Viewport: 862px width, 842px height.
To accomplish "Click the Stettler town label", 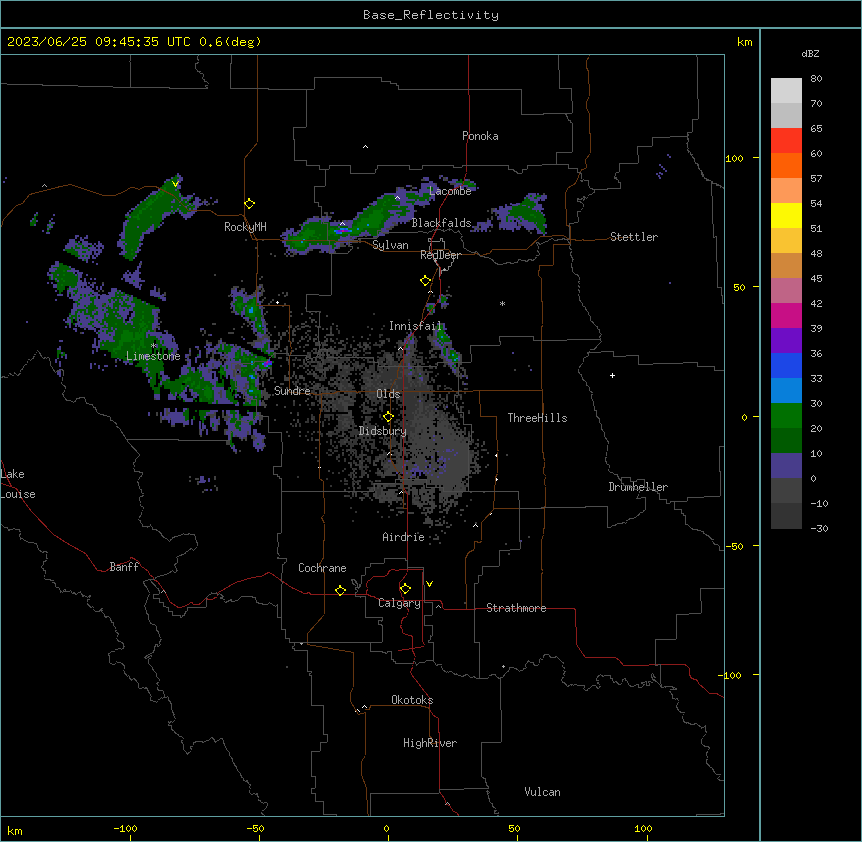I will click(634, 237).
